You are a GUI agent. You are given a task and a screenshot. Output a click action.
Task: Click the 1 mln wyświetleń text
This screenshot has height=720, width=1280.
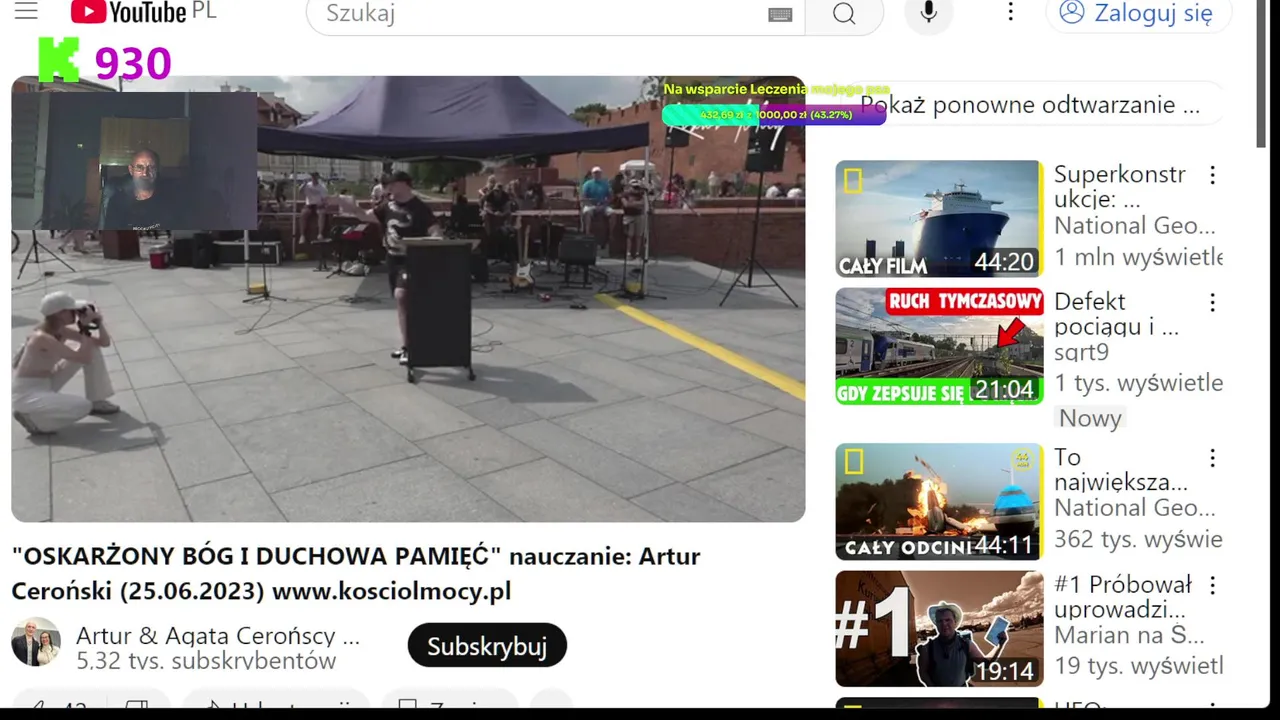point(1138,258)
